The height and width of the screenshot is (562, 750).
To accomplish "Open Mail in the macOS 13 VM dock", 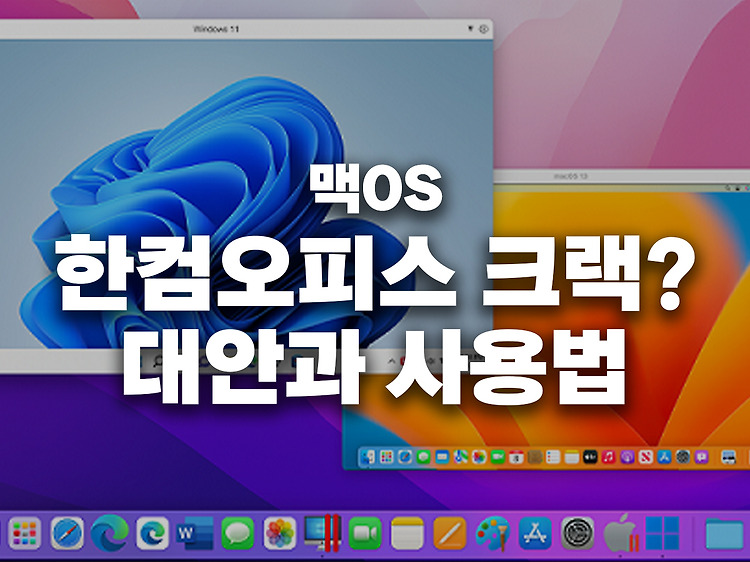I will 442,457.
